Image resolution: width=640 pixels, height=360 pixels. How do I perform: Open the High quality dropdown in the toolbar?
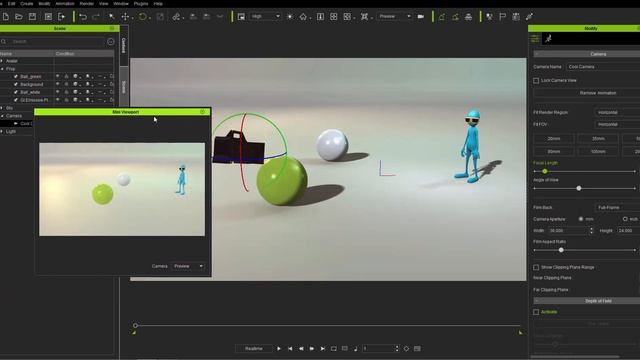265,16
